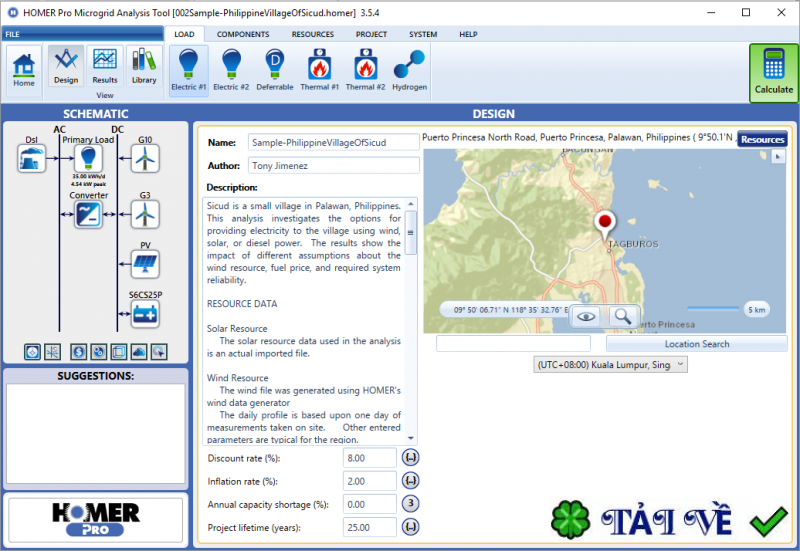Switch to the SYSTEM tab

coord(423,34)
